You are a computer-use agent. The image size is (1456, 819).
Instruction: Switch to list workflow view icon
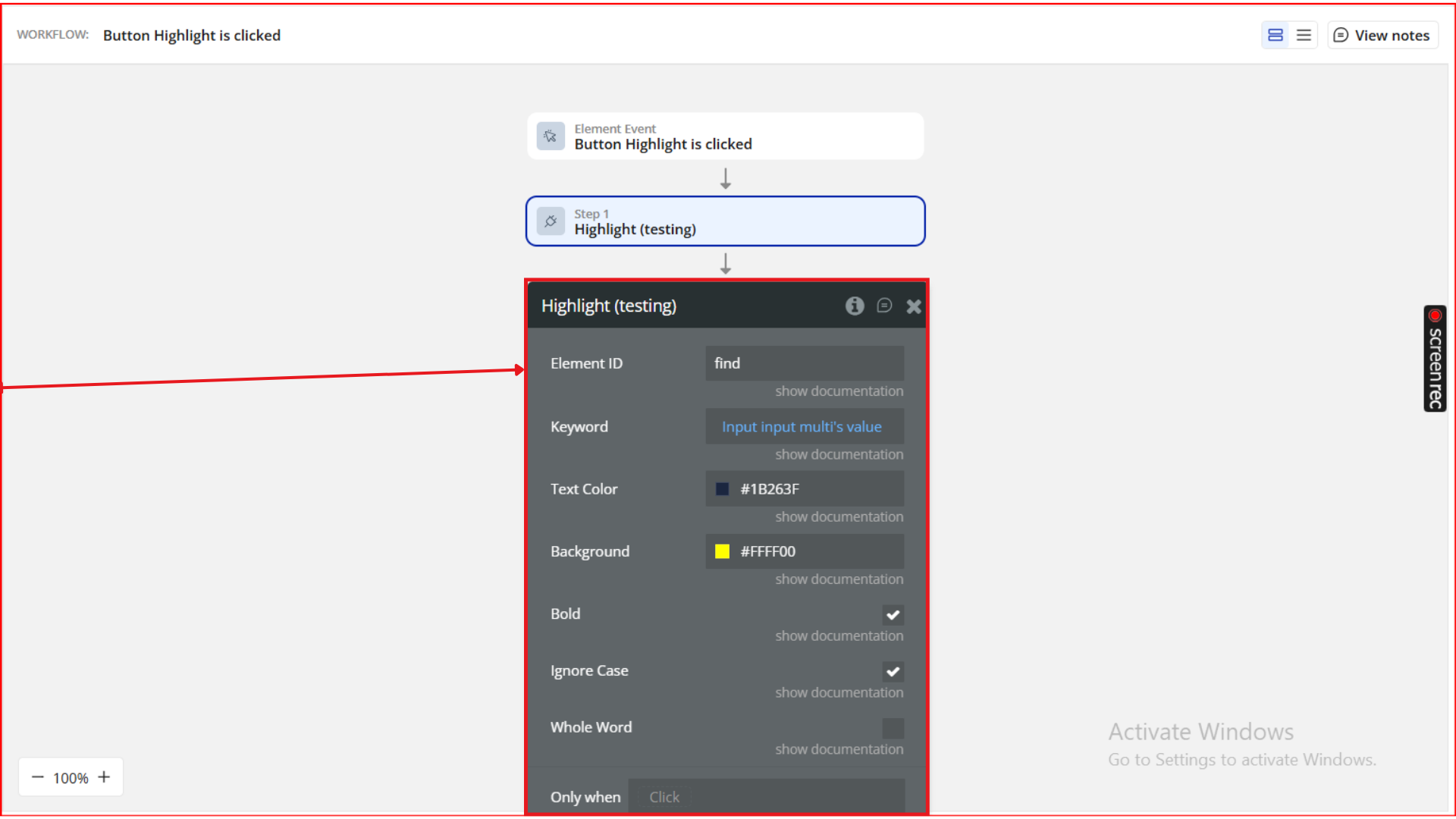click(x=1304, y=35)
